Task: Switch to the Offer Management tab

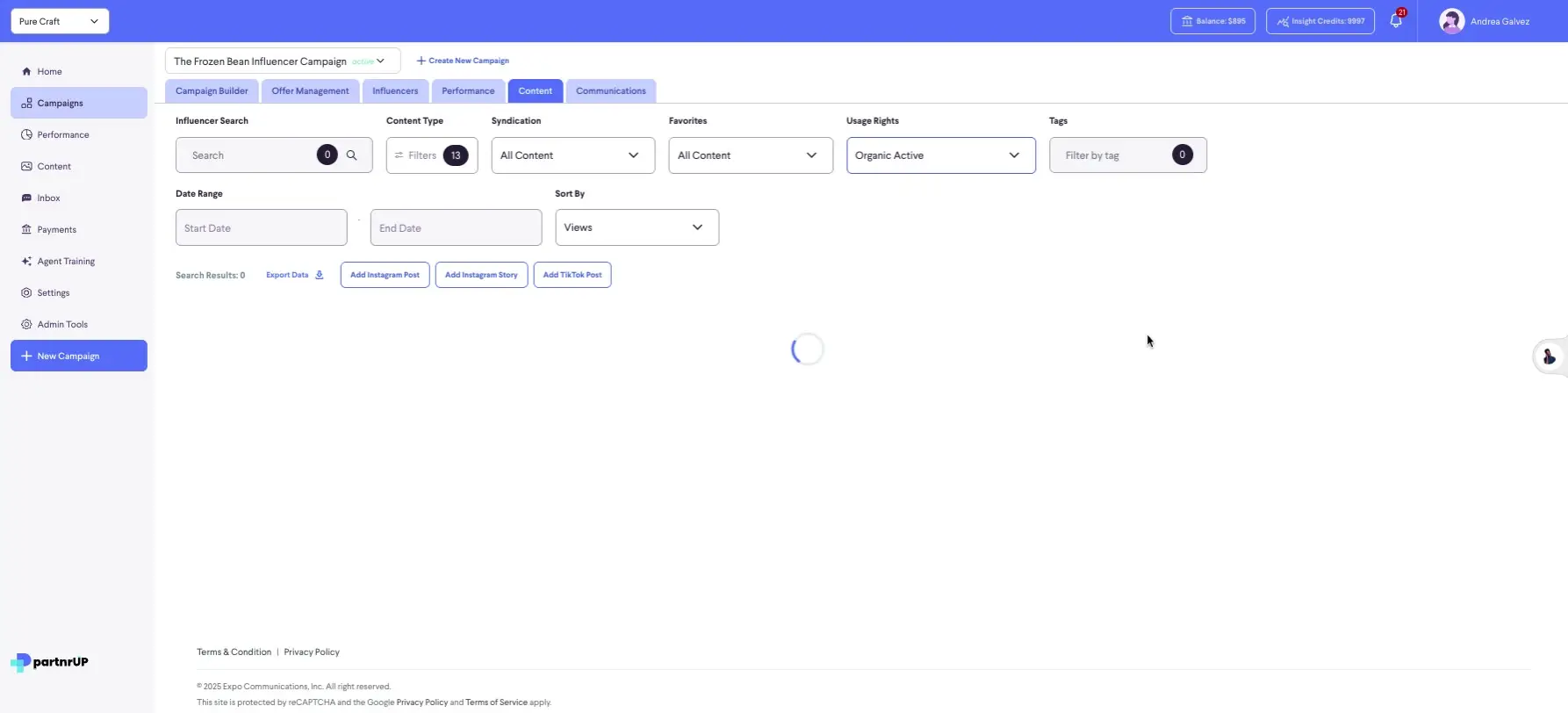Action: coord(310,91)
